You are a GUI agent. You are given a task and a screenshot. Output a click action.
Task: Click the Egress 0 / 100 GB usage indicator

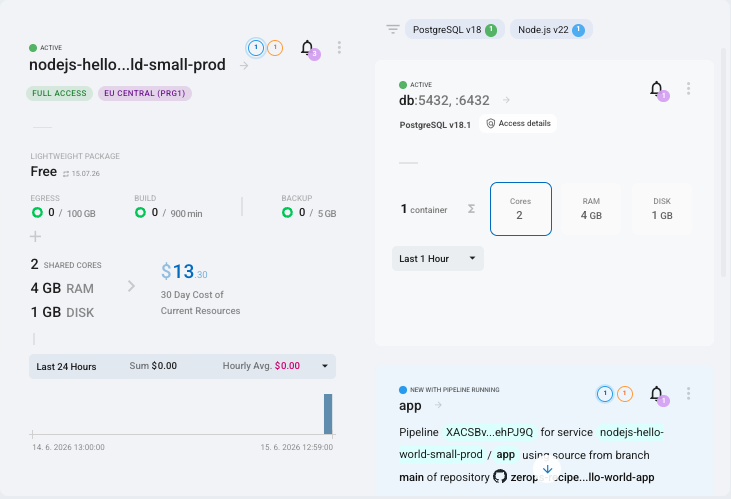63,213
